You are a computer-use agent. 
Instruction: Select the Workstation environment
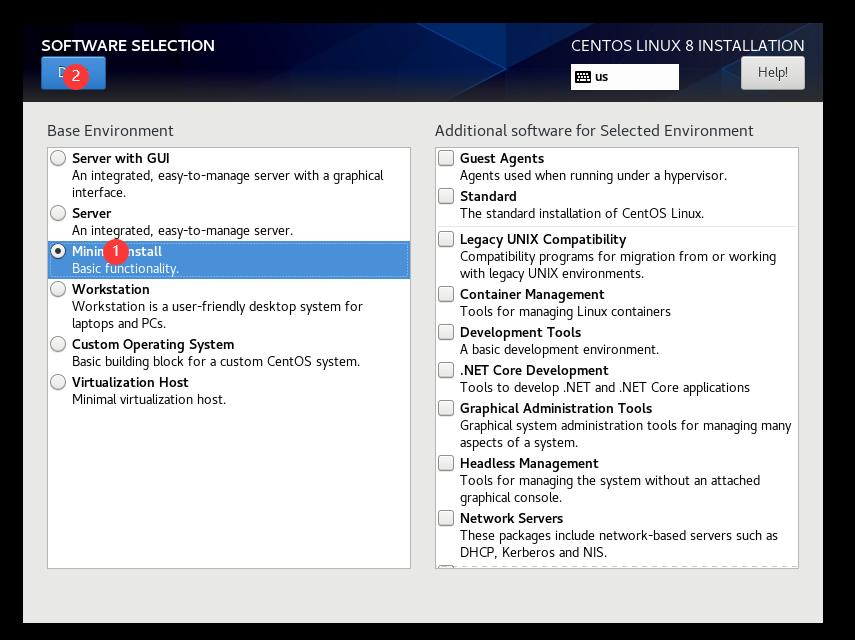[58, 289]
